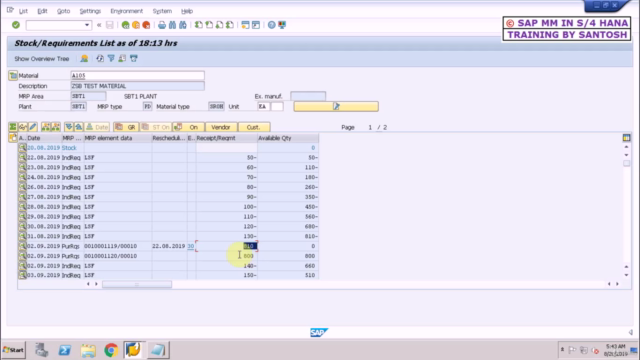Open the Help menu
The width and height of the screenshot is (640, 360).
(x=187, y=11)
